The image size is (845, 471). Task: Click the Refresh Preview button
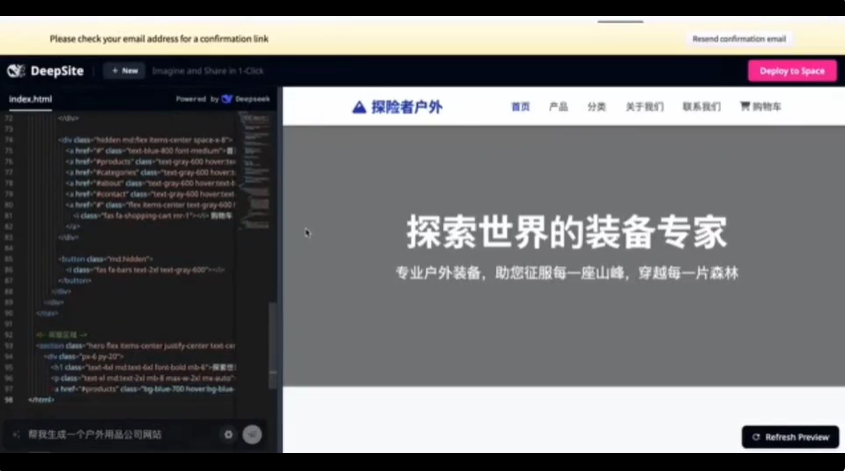[791, 437]
